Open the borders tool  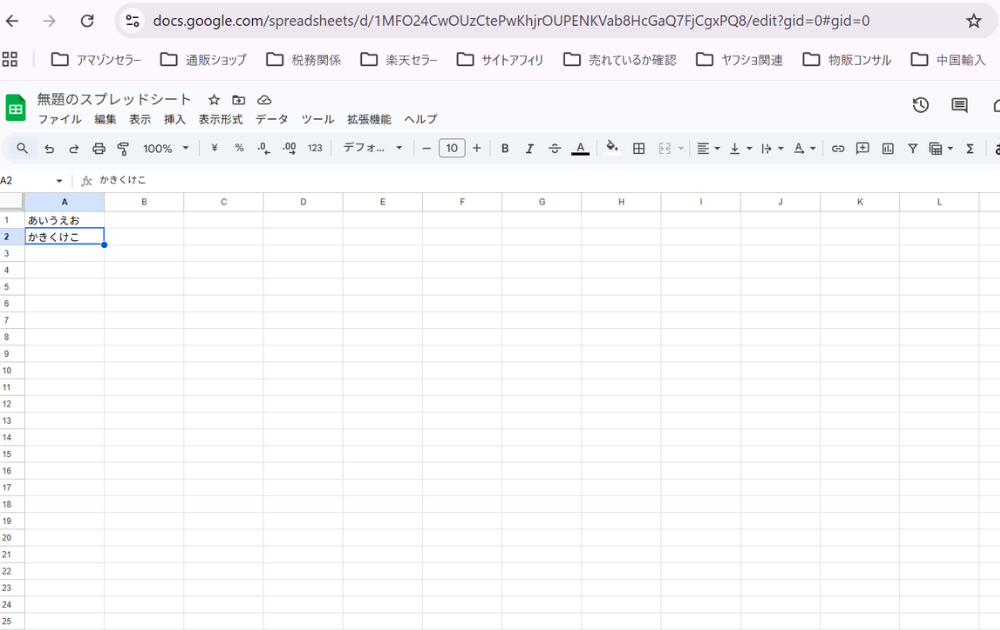[x=639, y=148]
